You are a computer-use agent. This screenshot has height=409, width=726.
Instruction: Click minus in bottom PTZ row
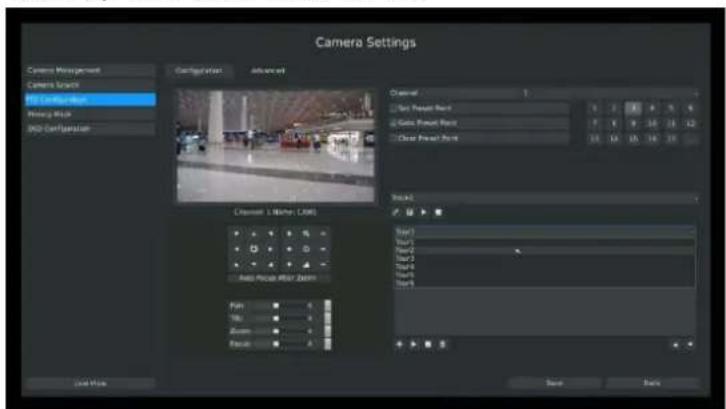(323, 265)
